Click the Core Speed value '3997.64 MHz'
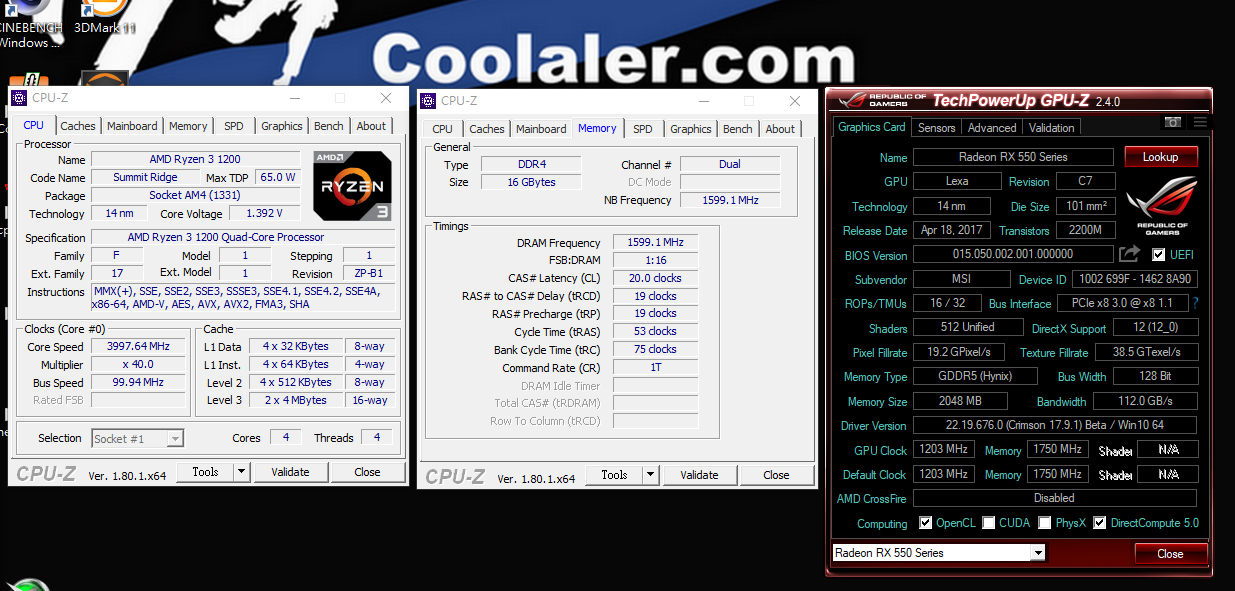This screenshot has width=1235, height=591. 138,346
